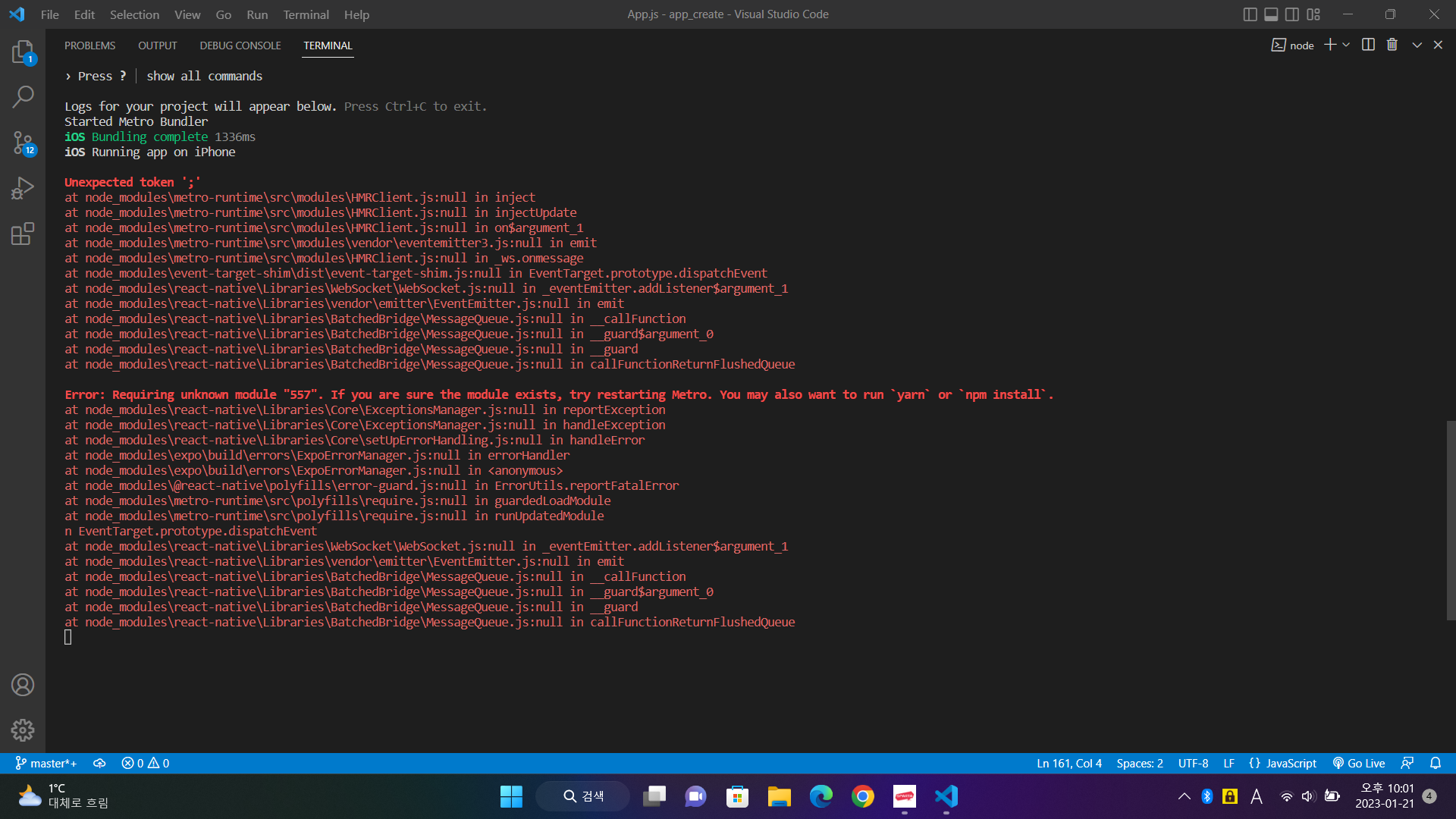Viewport: 1456px width, 819px height.
Task: Open the Customize Layout options
Action: (x=1313, y=14)
